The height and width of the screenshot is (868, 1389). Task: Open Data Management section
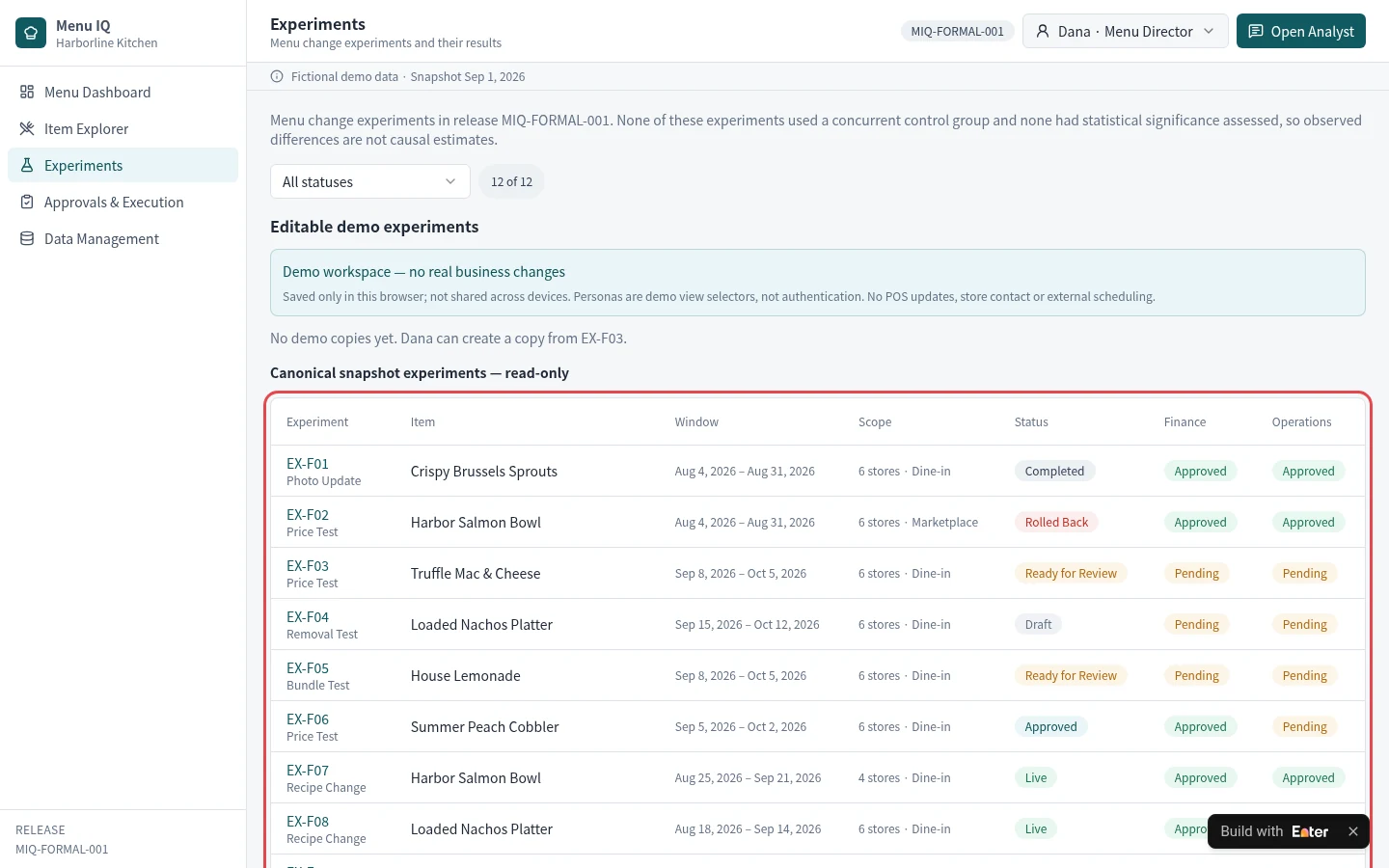coord(123,238)
